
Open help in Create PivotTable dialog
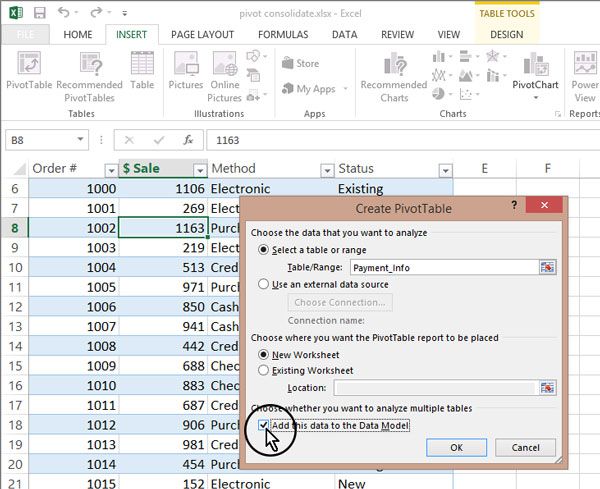(x=514, y=205)
